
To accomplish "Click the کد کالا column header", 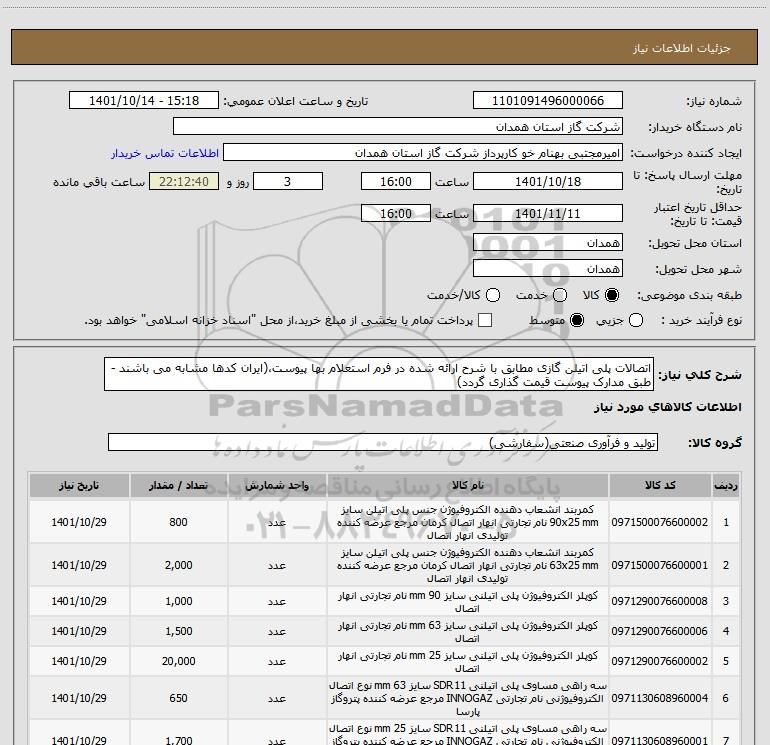I will pos(660,485).
